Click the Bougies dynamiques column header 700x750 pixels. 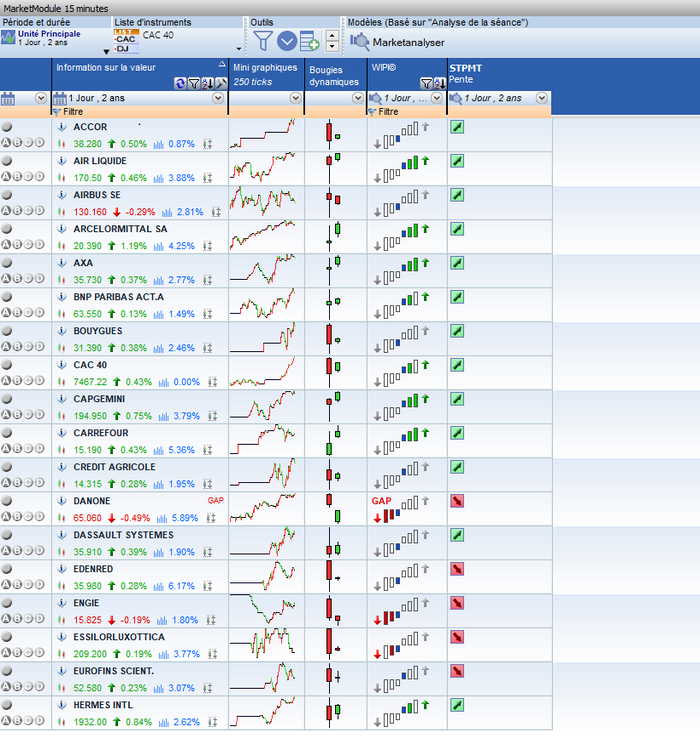(335, 74)
